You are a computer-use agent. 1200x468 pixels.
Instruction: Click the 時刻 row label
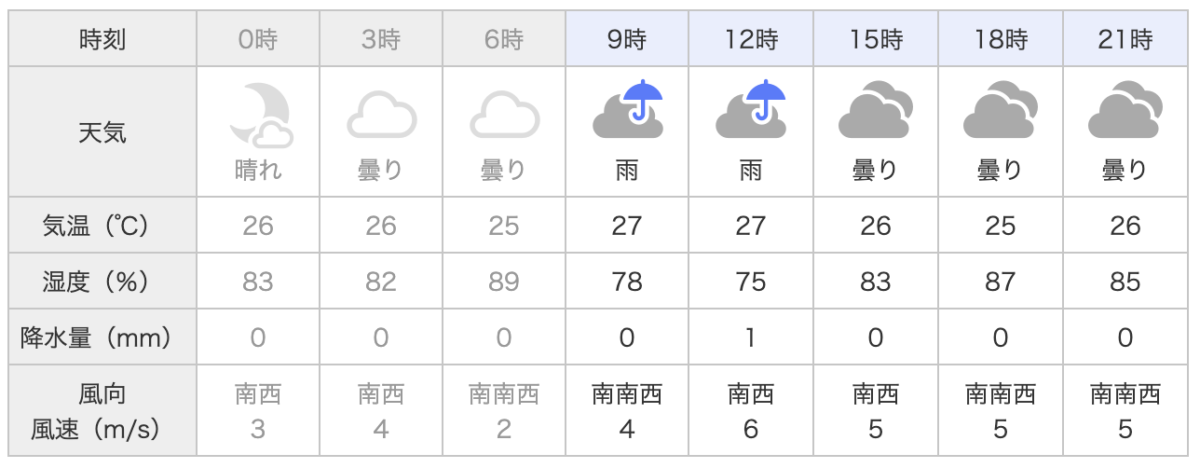(103, 40)
